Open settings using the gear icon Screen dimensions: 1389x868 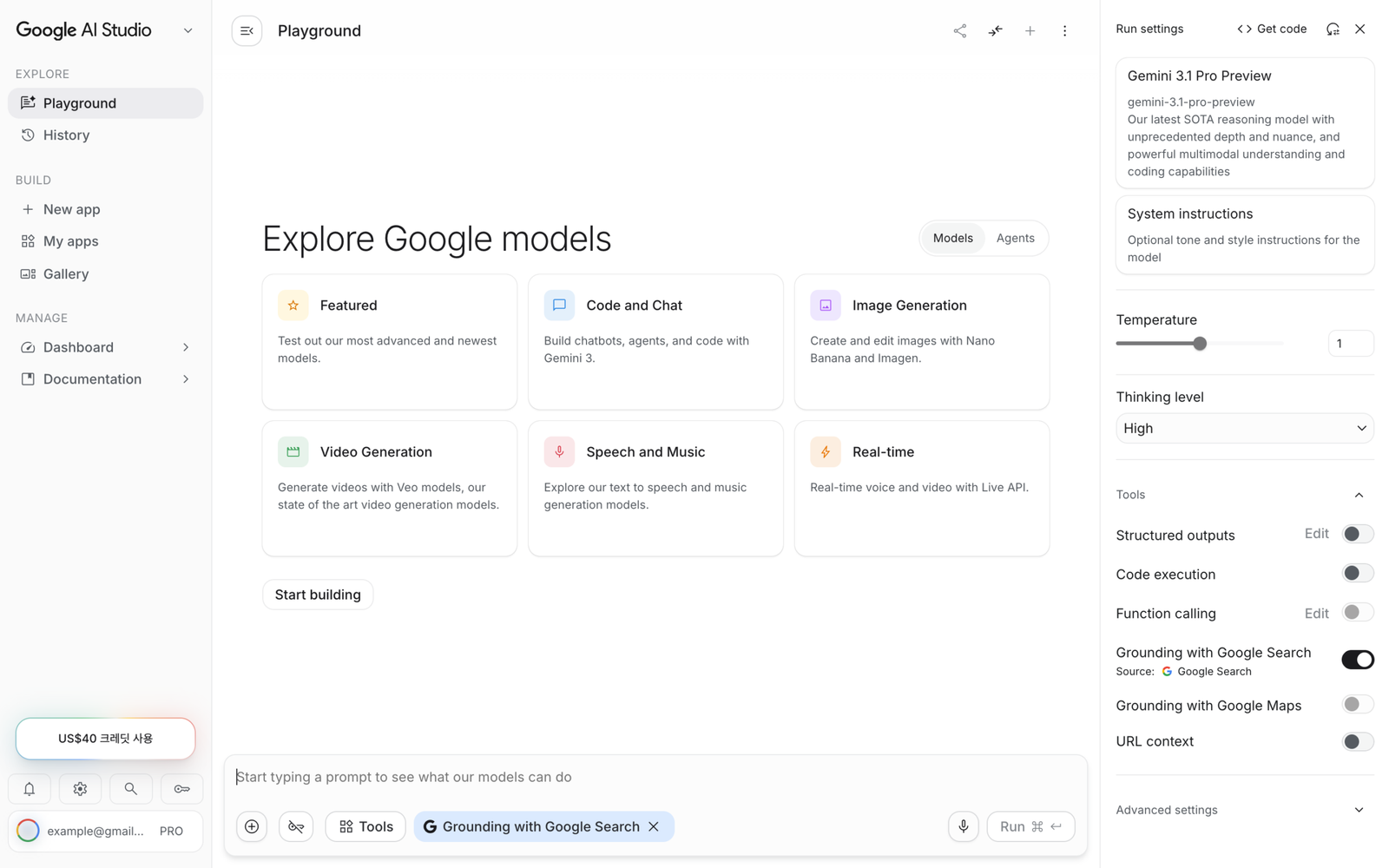click(80, 789)
